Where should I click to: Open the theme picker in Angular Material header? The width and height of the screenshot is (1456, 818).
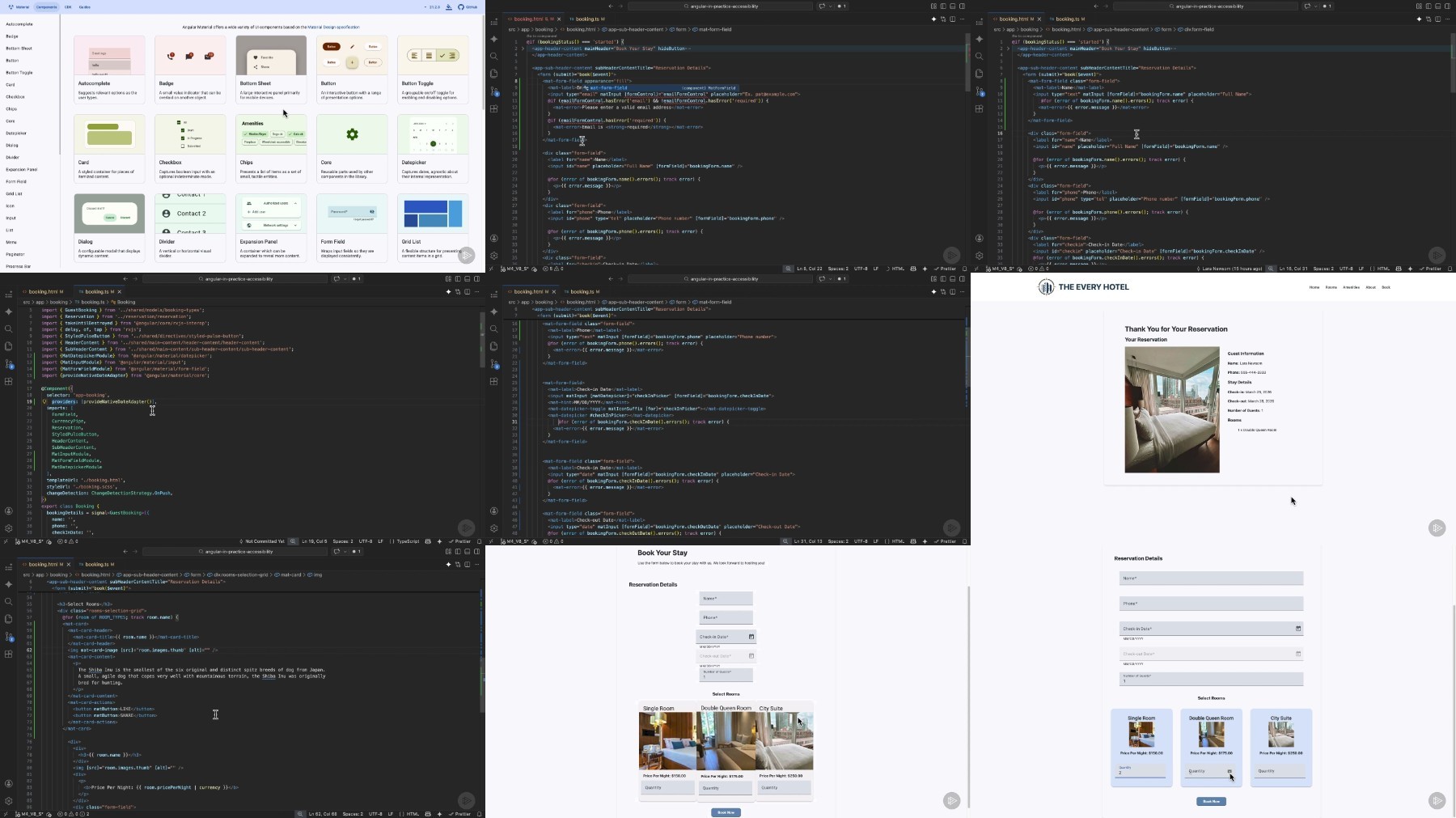pyautogui.click(x=449, y=6)
